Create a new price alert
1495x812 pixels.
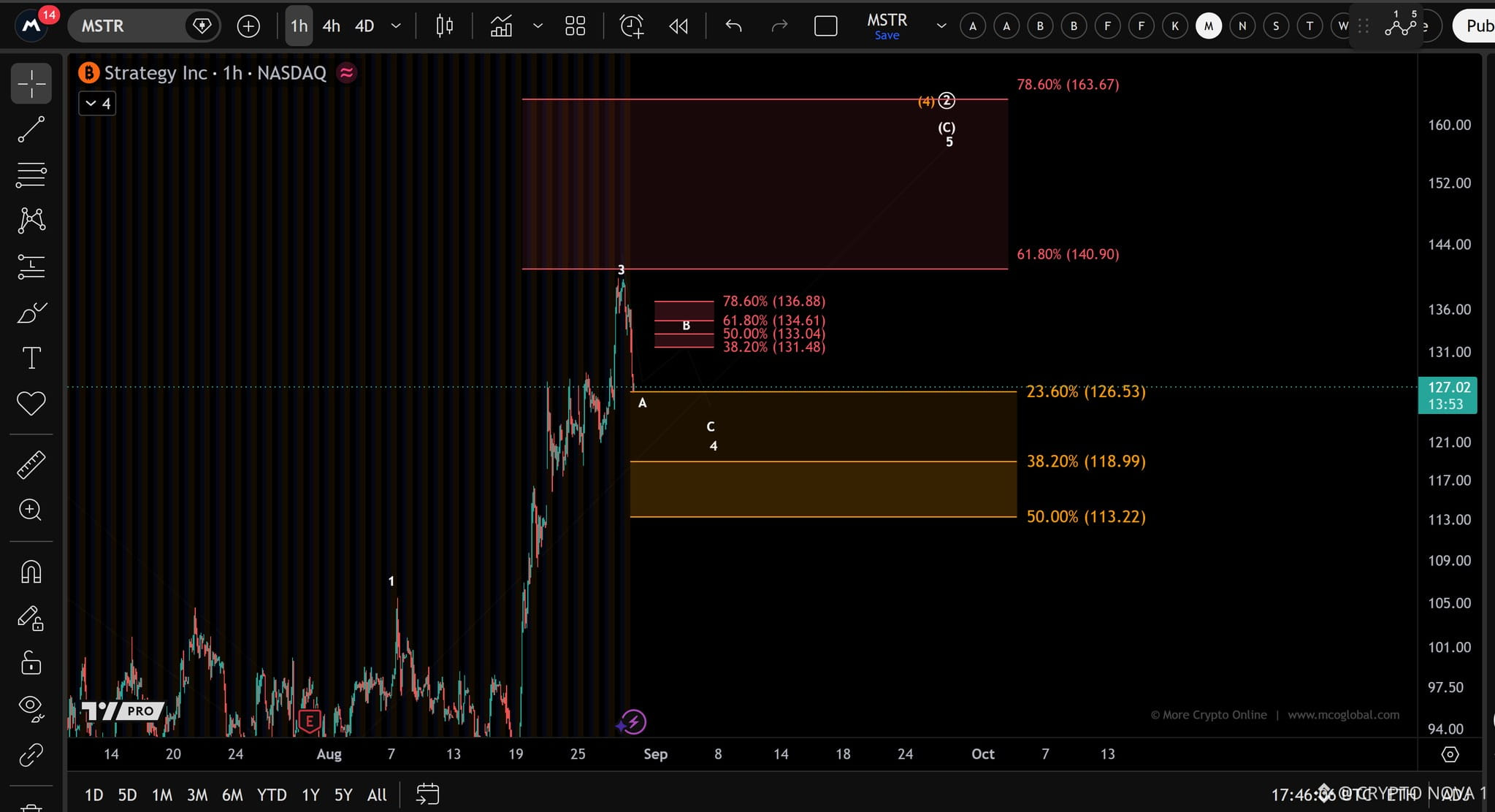(x=632, y=26)
